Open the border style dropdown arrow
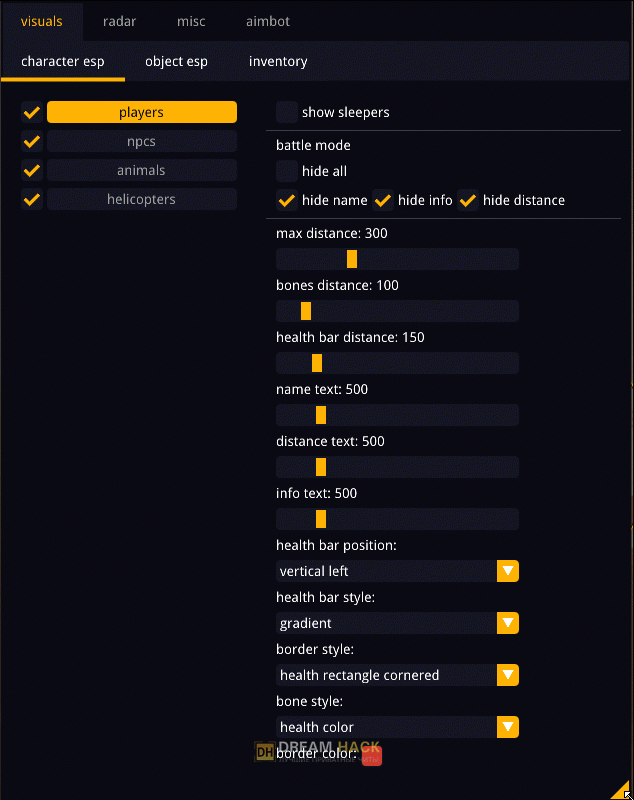Image resolution: width=634 pixels, height=800 pixels. (x=508, y=675)
